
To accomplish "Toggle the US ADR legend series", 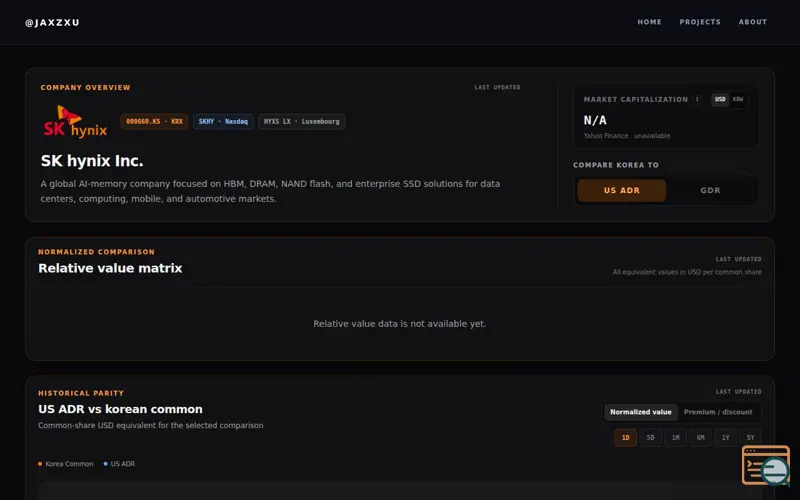I will [119, 464].
